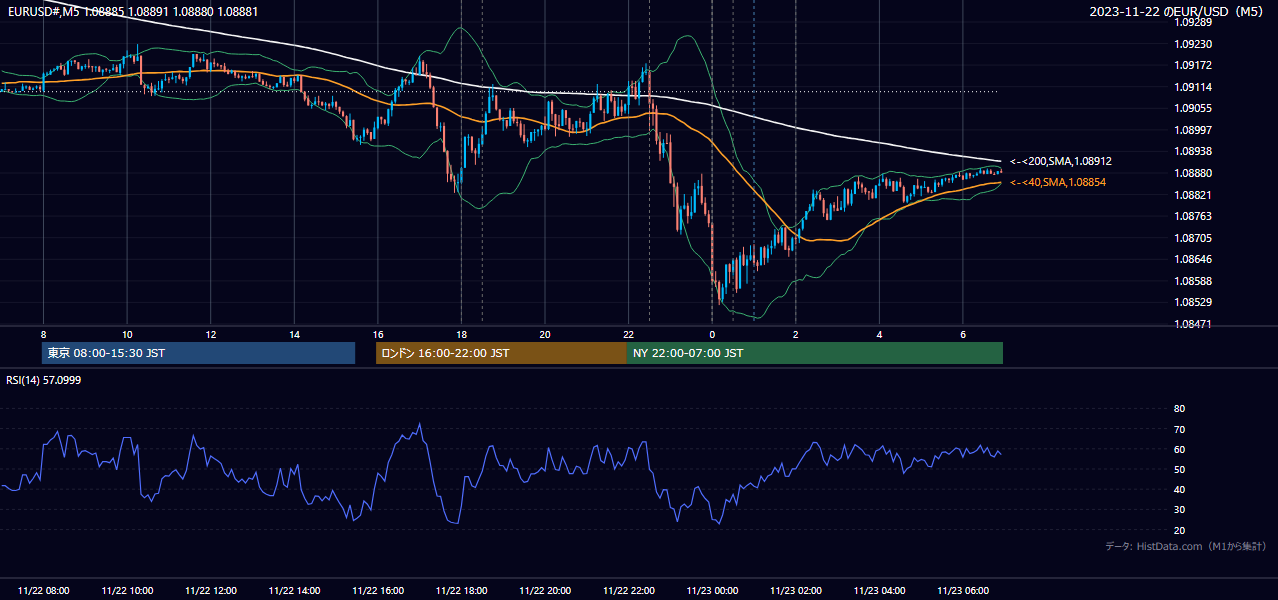This screenshot has width=1278, height=600.
Task: Click the bottom time label 11/22 20:00
Action: click(x=545, y=591)
